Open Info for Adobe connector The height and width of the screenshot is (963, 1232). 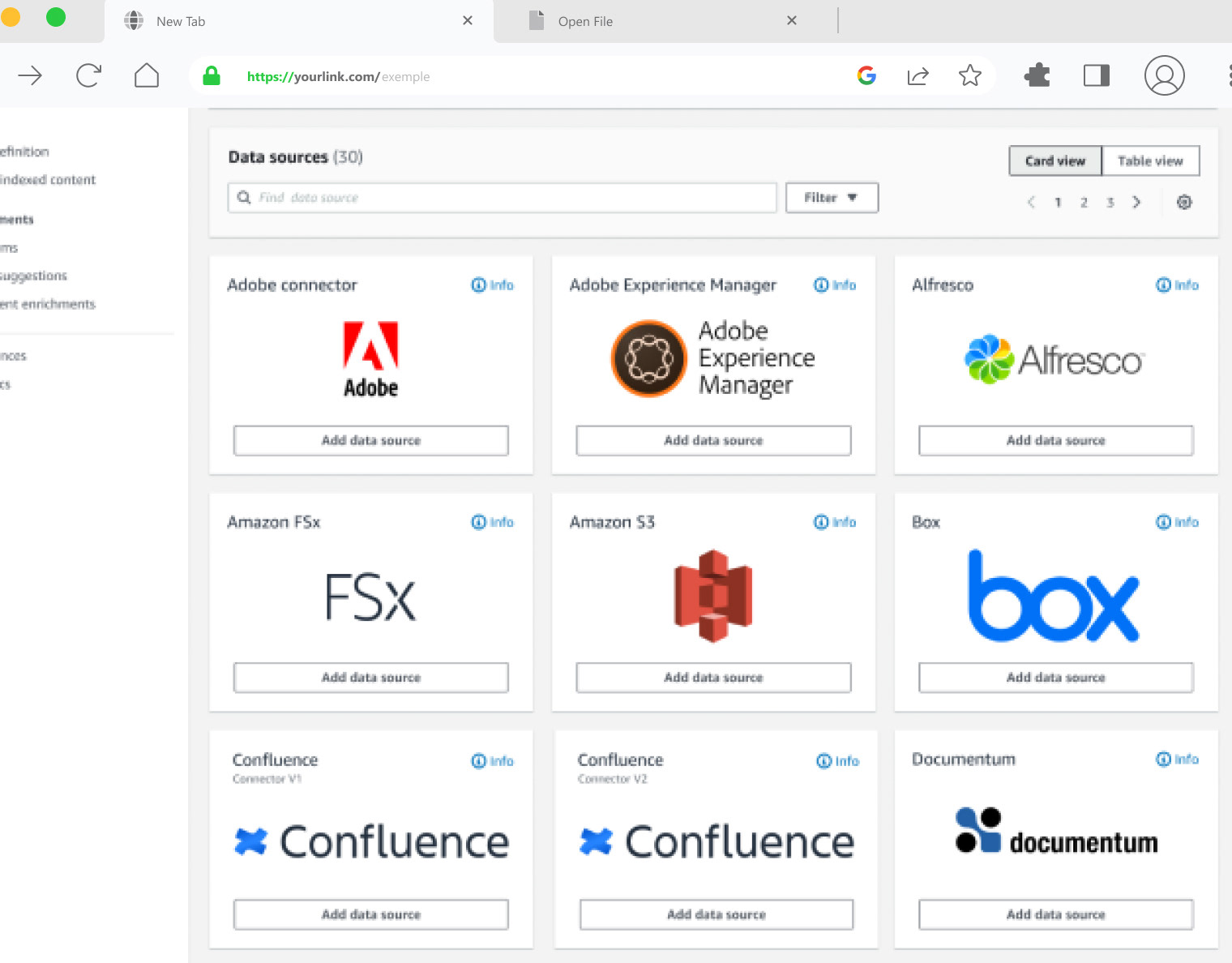point(493,285)
